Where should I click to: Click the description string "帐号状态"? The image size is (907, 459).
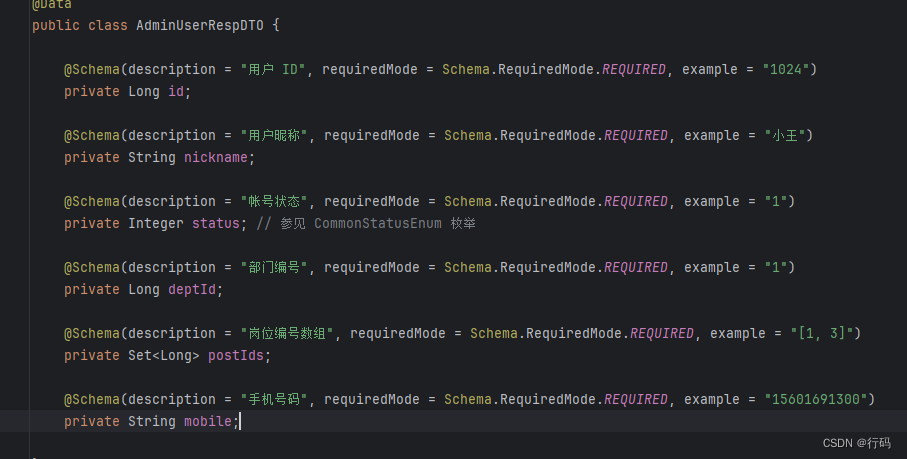(274, 201)
